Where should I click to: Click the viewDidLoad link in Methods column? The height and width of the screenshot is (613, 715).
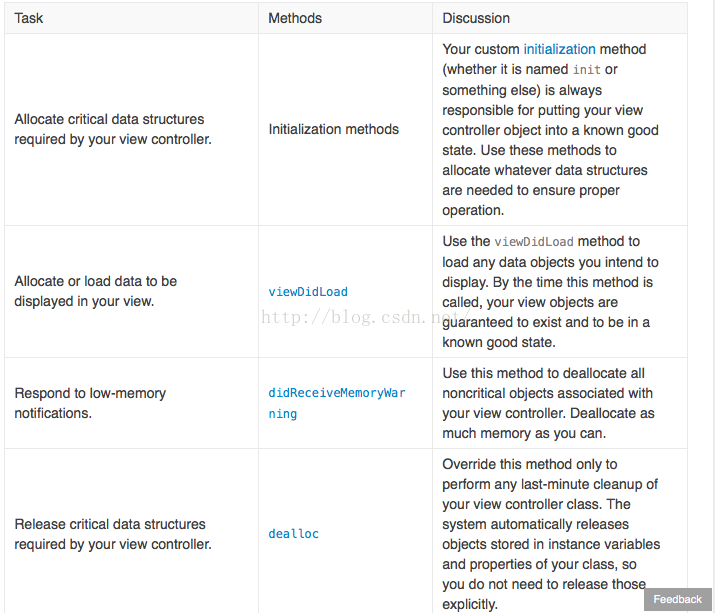click(x=308, y=292)
